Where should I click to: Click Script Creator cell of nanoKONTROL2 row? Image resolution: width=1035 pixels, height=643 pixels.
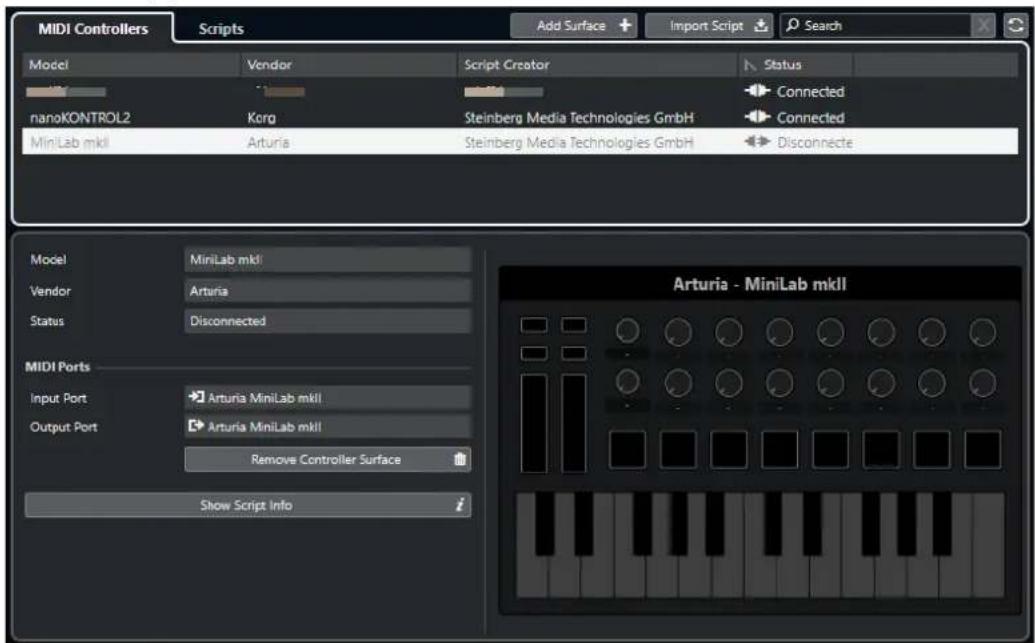click(x=579, y=118)
